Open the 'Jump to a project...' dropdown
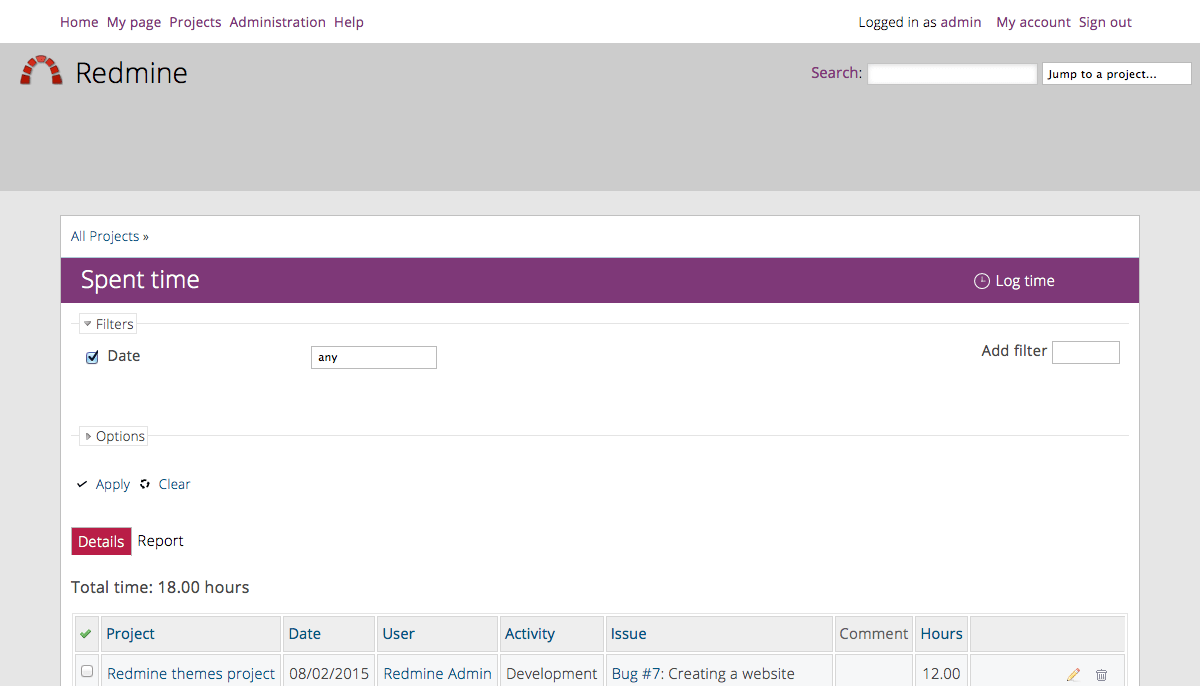1200x686 pixels. 1117,74
